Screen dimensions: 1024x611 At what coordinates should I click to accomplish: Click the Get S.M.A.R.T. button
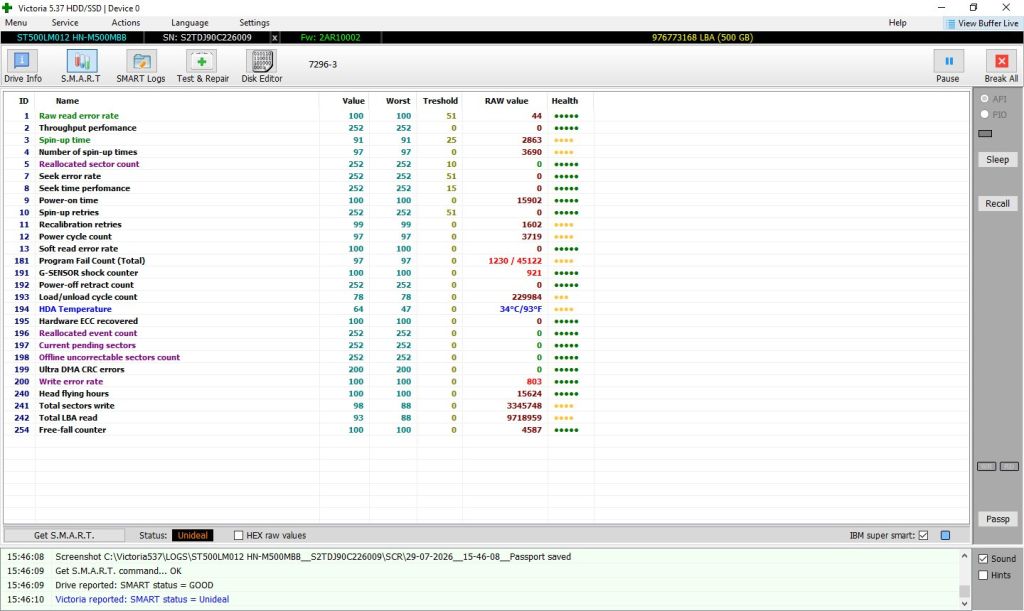click(64, 535)
